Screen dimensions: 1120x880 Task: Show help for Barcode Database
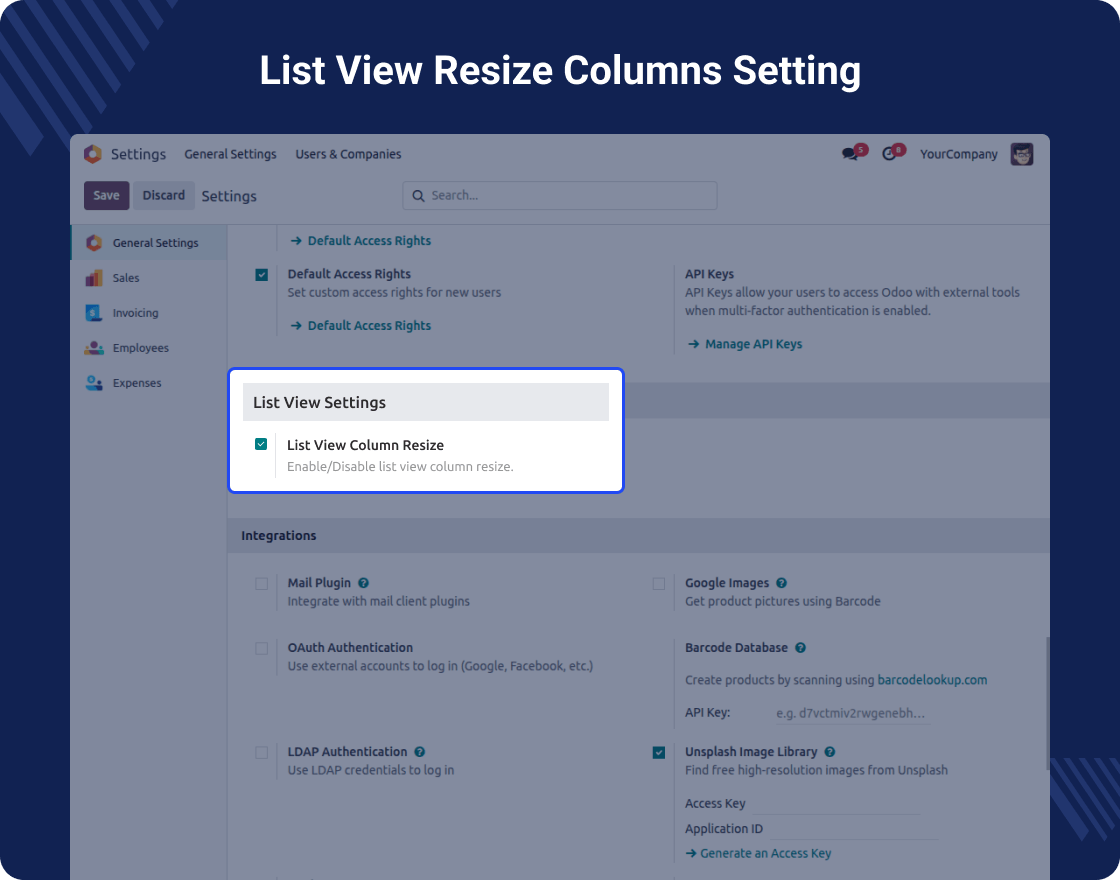(x=801, y=648)
